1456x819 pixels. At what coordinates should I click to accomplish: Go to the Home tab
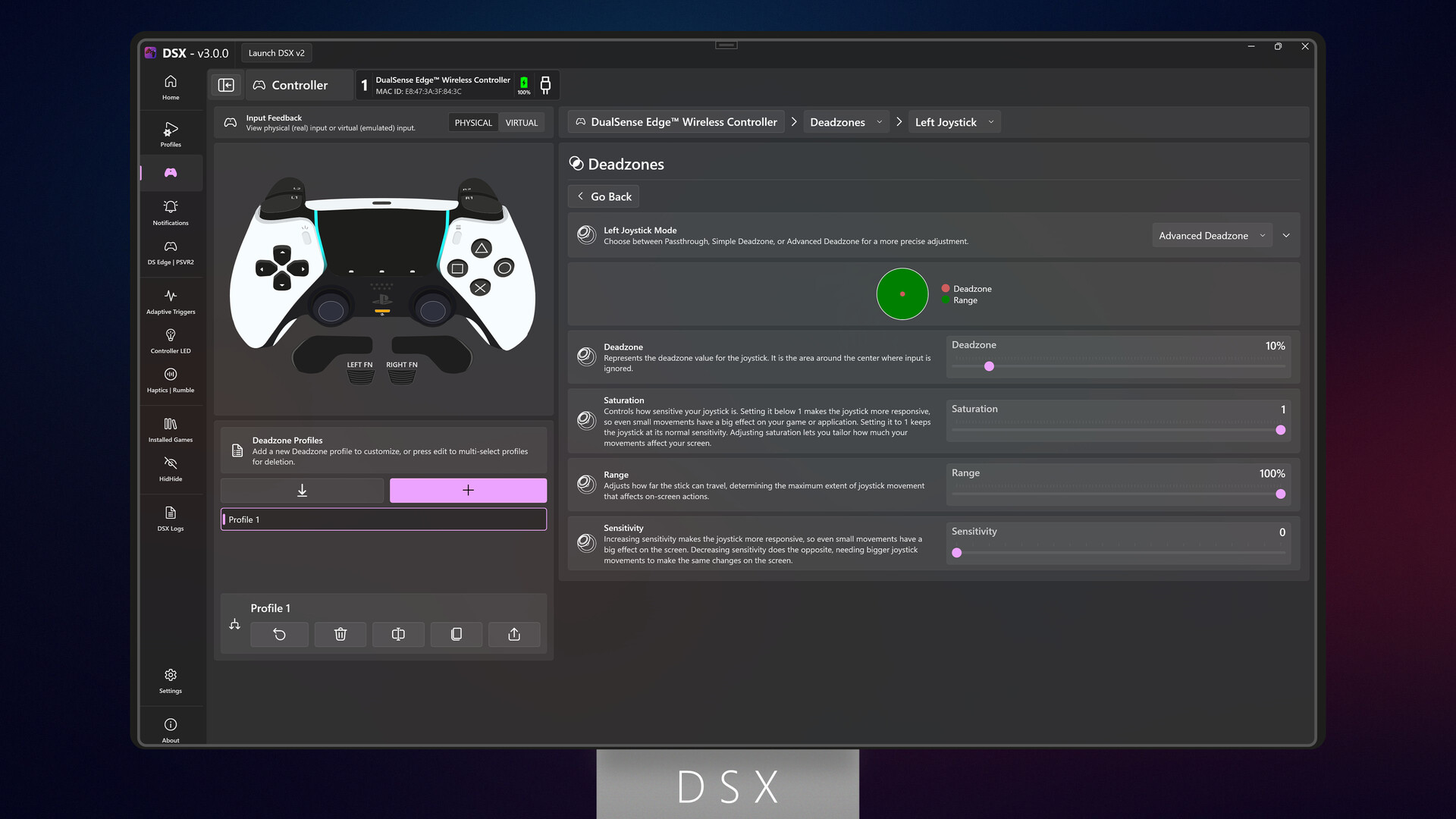pyautogui.click(x=170, y=87)
